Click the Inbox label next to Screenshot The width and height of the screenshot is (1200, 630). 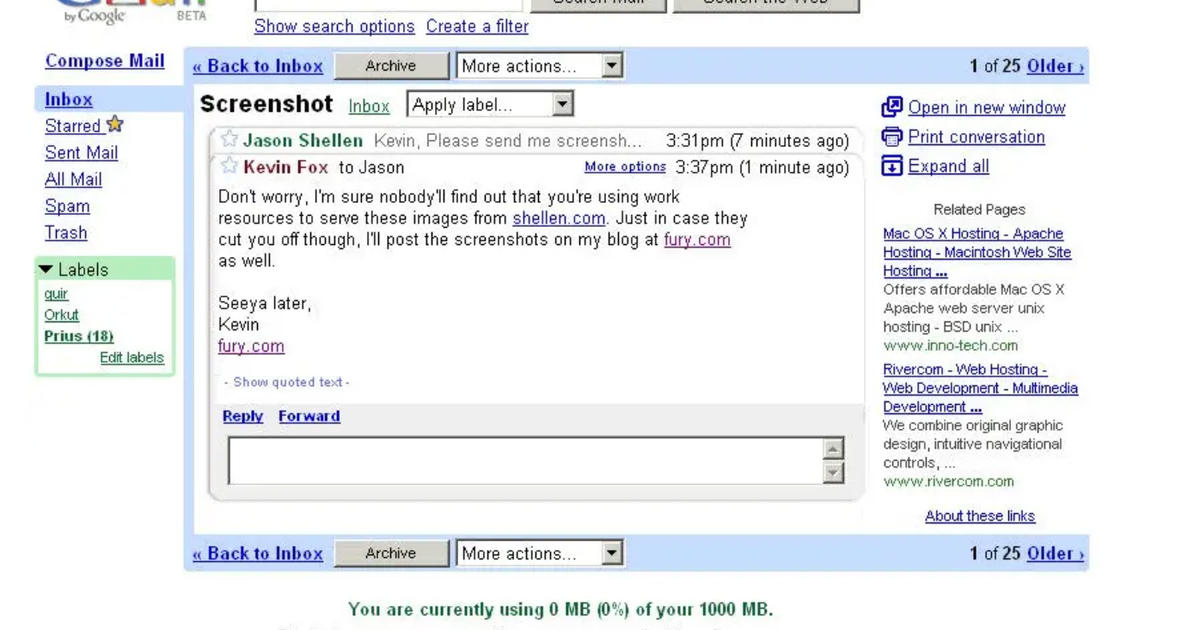(x=369, y=106)
